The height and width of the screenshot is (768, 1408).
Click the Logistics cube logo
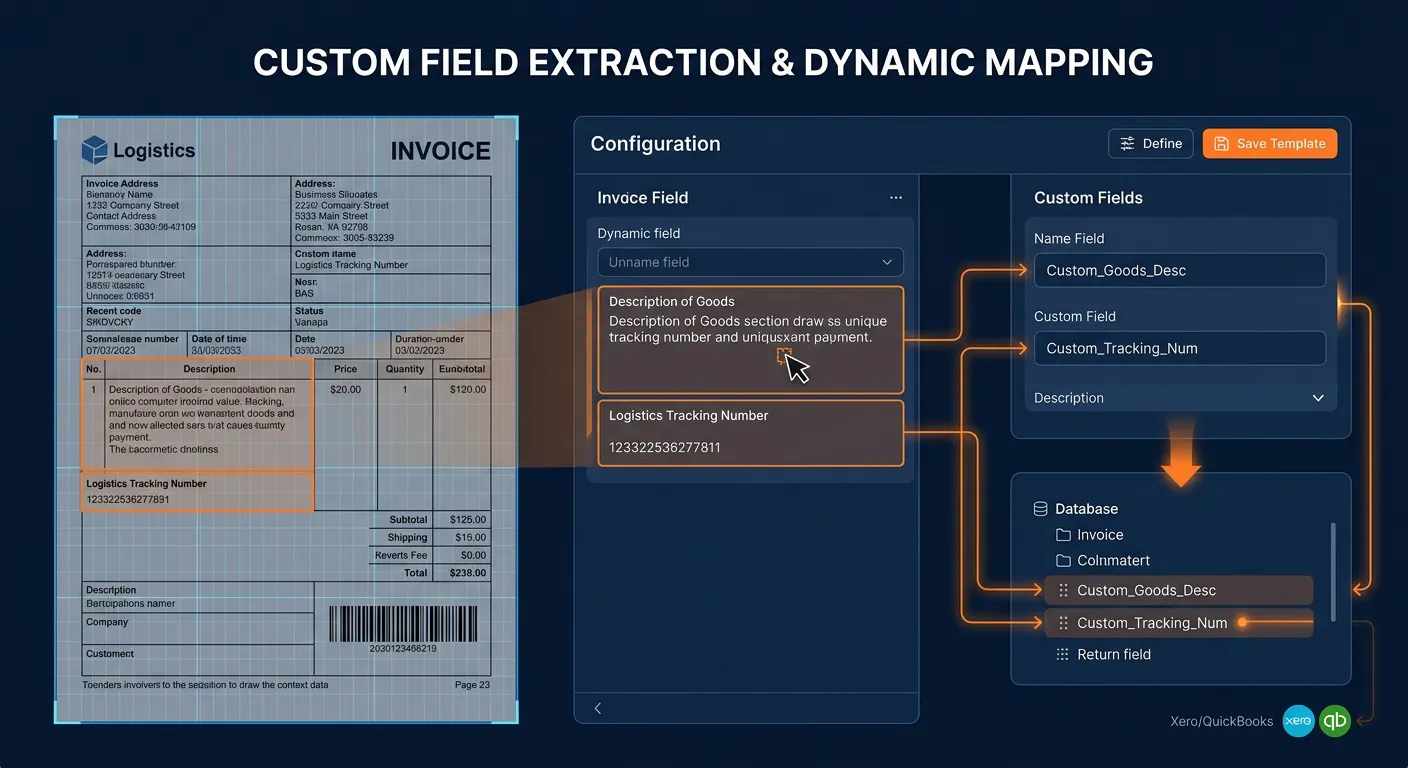(x=94, y=150)
